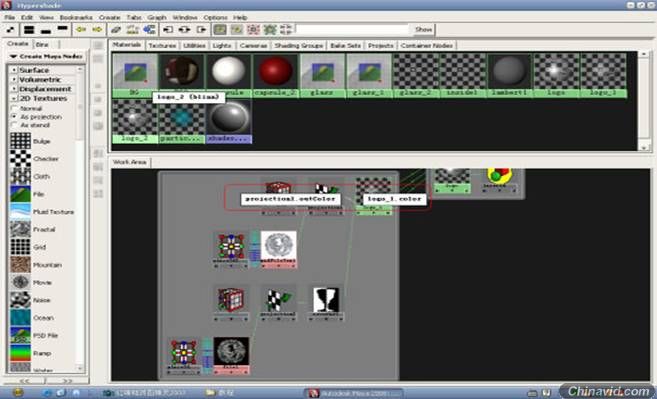Select the red capsule material swatch

point(275,71)
